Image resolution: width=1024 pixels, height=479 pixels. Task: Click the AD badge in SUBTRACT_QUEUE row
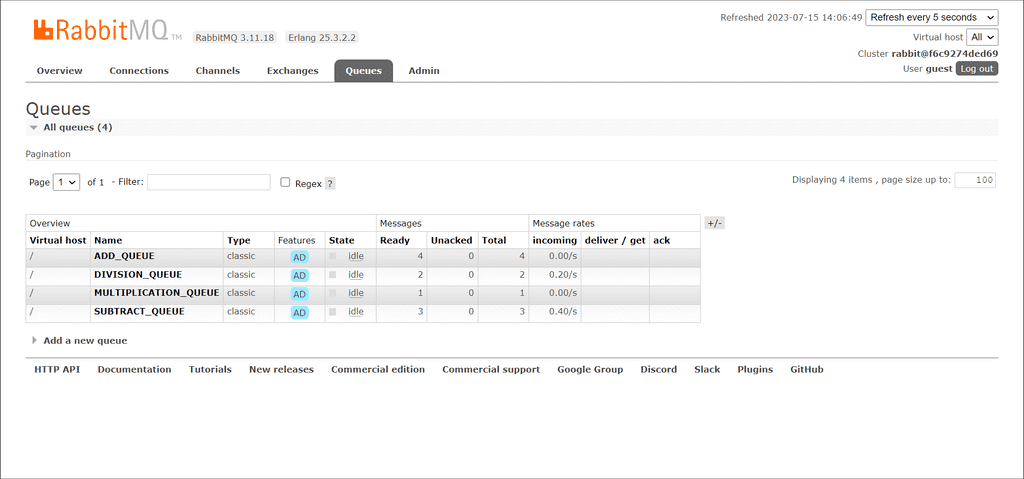pos(299,313)
